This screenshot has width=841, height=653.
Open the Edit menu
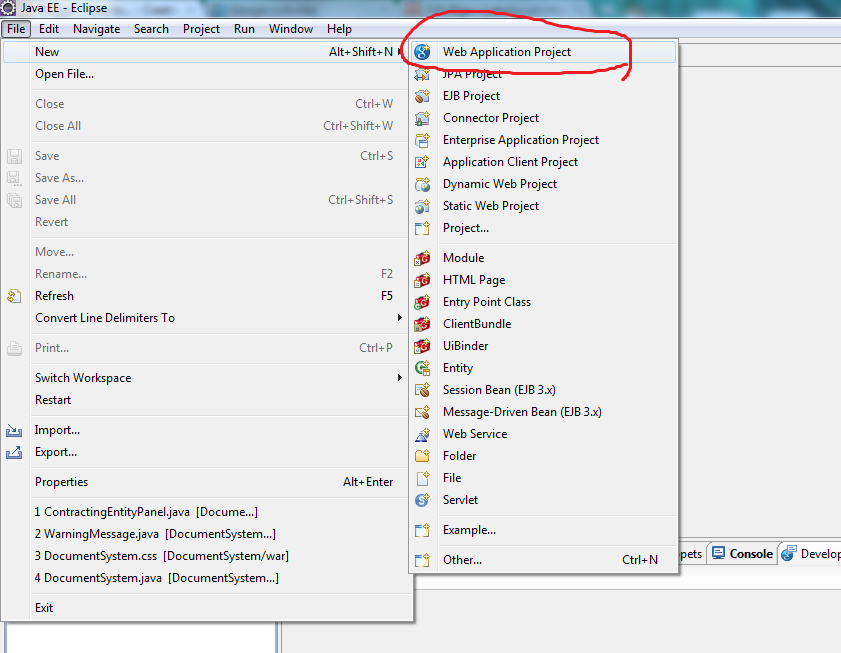click(x=49, y=29)
